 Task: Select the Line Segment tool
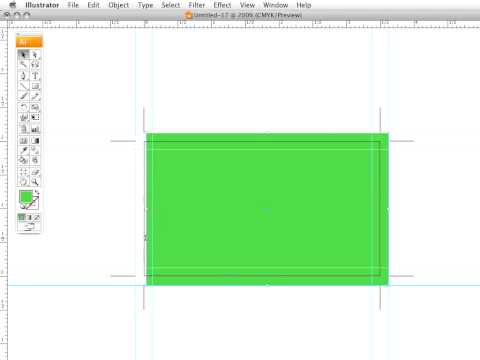[x=23, y=86]
